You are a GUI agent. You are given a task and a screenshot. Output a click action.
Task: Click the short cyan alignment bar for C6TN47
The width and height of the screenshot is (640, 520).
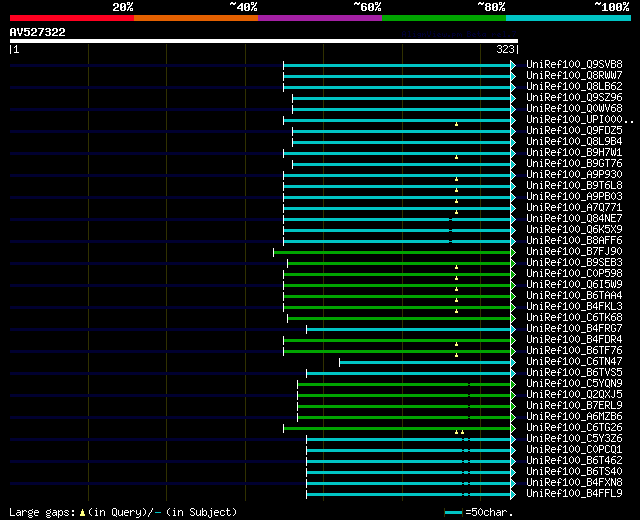(425, 363)
